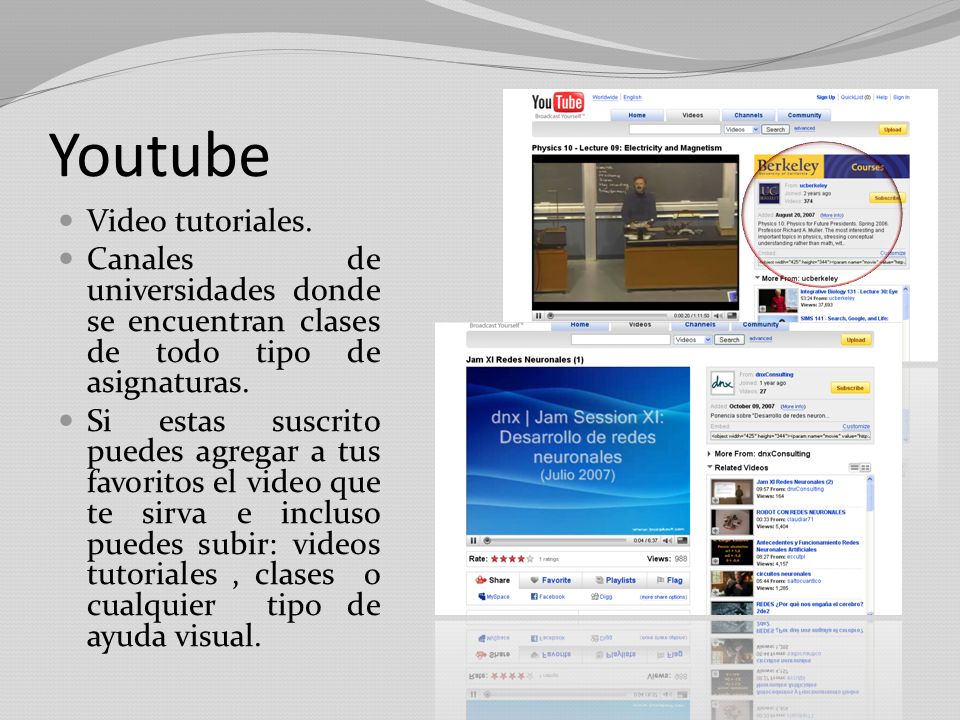Image resolution: width=960 pixels, height=720 pixels.
Task: Click the Worldwide link beside the YouTube logo
Action: 605,97
